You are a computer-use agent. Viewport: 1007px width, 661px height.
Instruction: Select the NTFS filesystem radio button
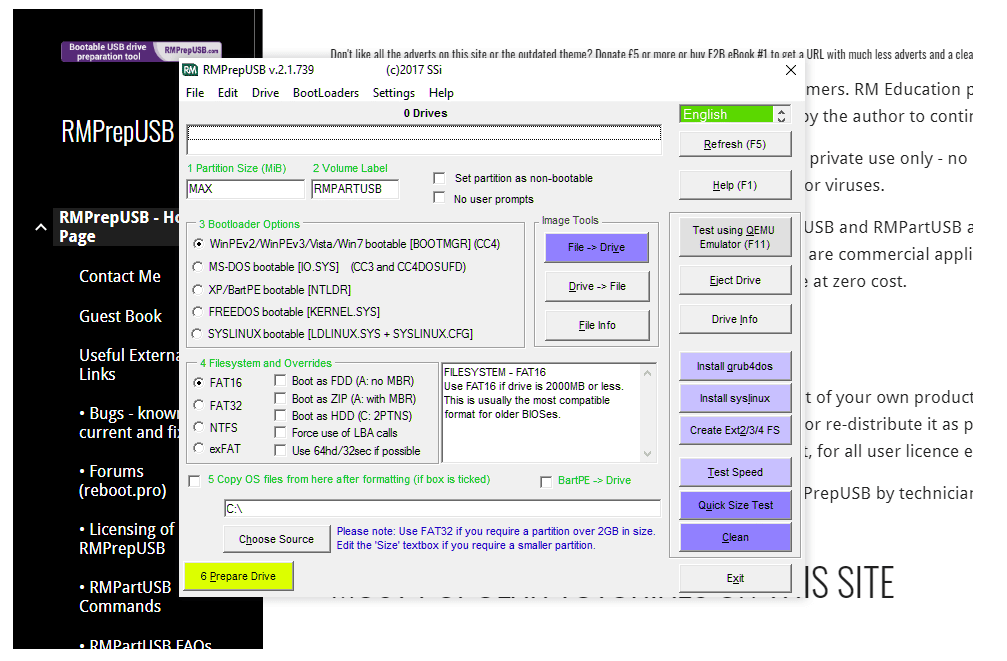coord(199,428)
